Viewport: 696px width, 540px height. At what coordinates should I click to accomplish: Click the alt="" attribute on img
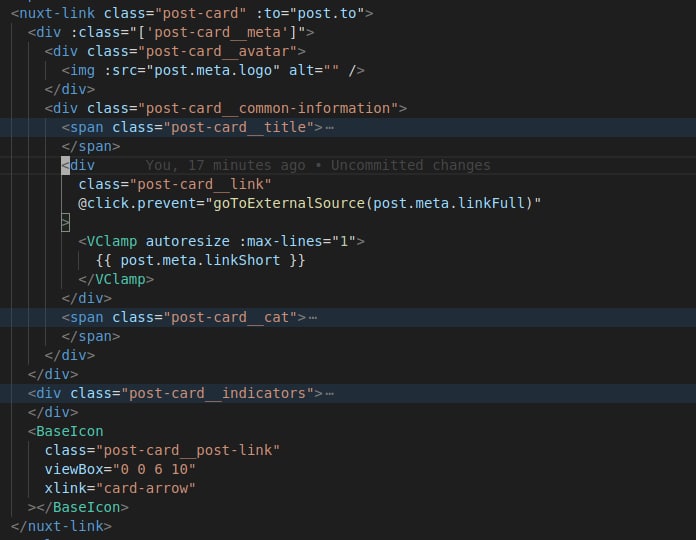click(x=314, y=71)
